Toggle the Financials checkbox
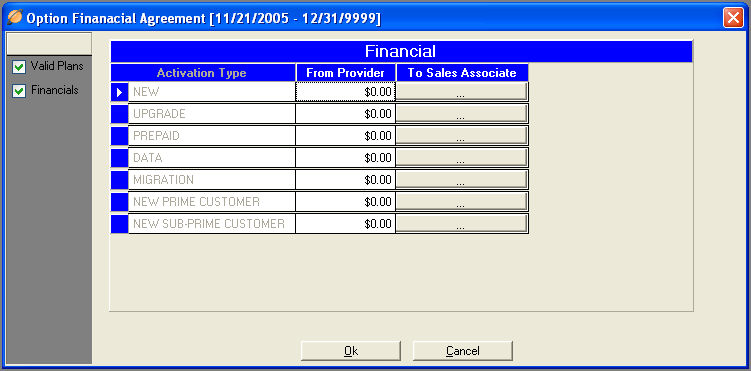 (19, 91)
